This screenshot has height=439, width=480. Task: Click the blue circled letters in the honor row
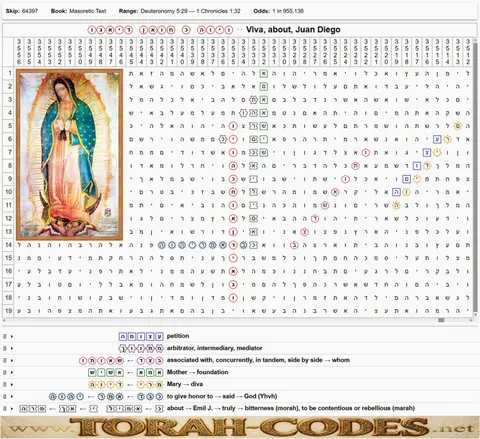pos(106,396)
